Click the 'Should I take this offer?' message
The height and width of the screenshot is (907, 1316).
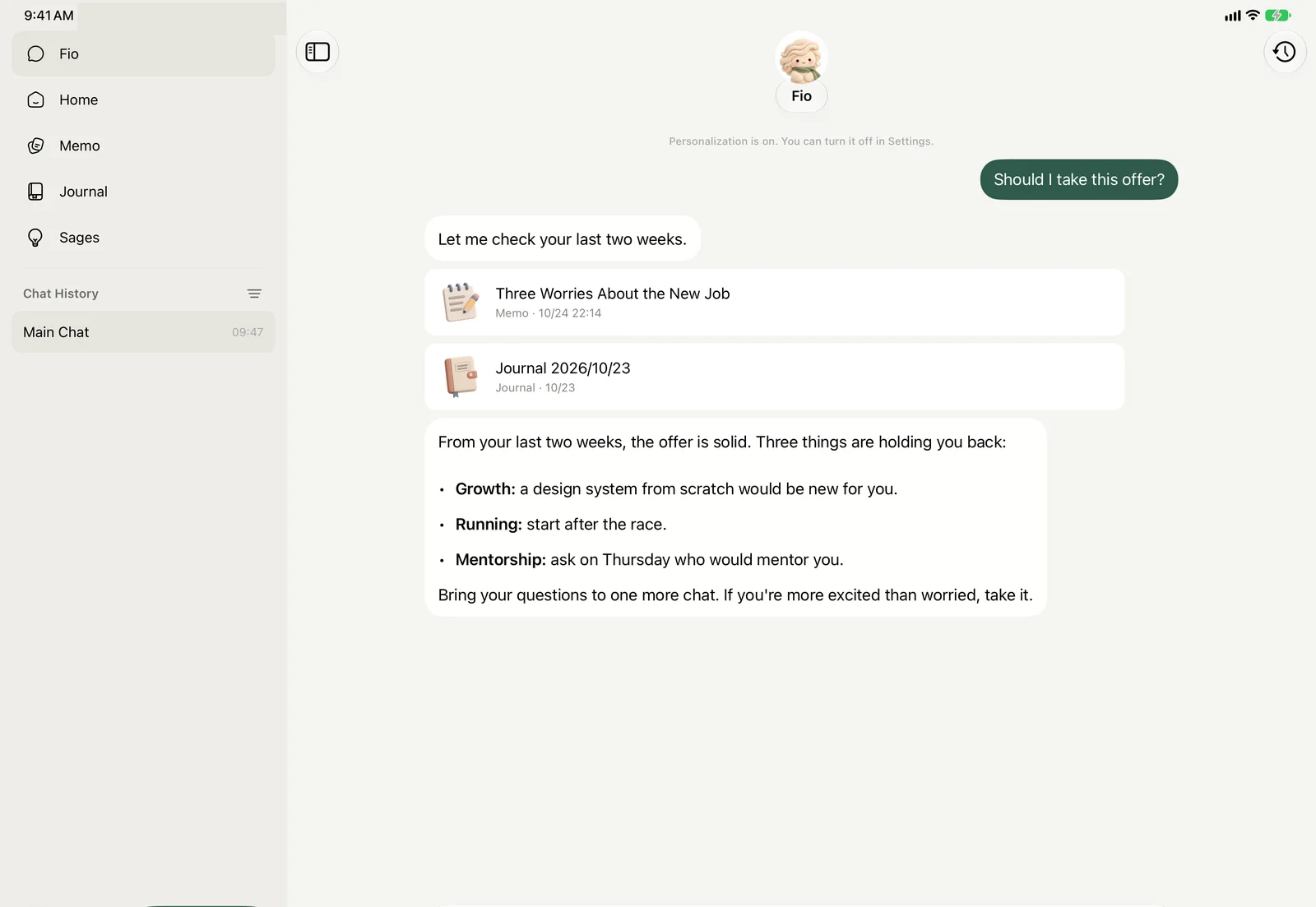[x=1078, y=179]
